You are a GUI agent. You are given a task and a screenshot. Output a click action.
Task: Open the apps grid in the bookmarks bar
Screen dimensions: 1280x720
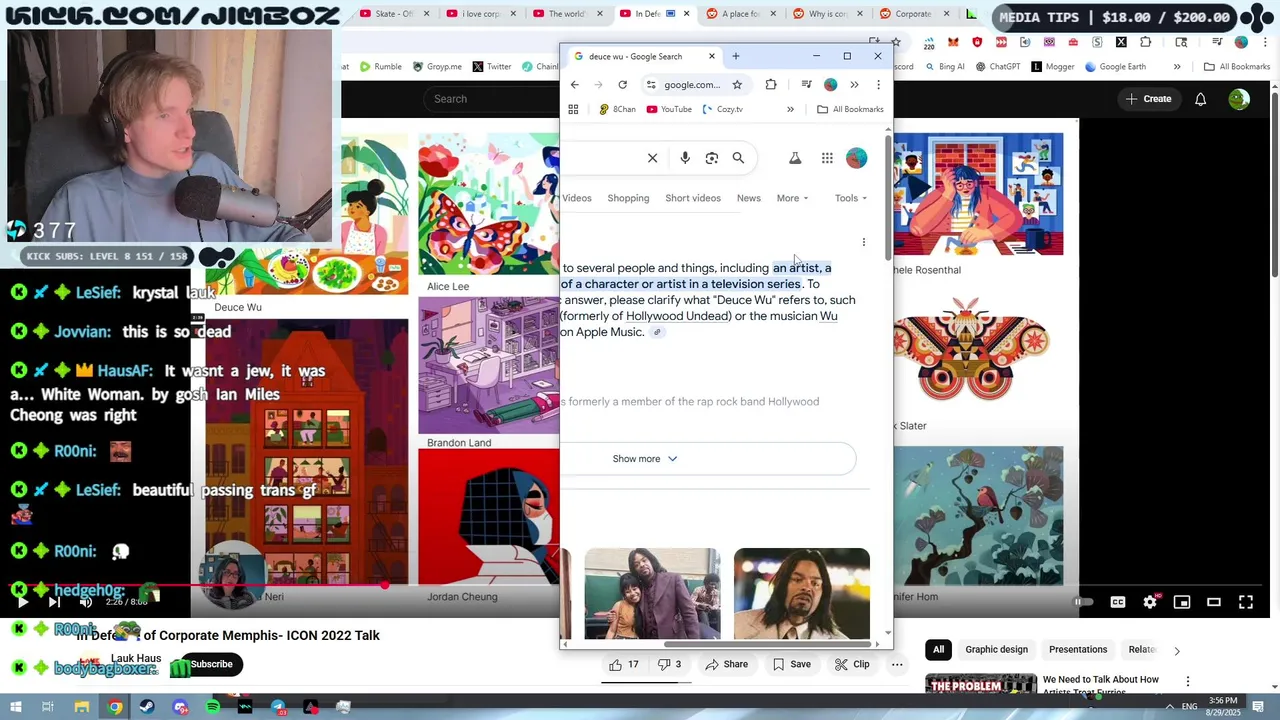[x=573, y=109]
